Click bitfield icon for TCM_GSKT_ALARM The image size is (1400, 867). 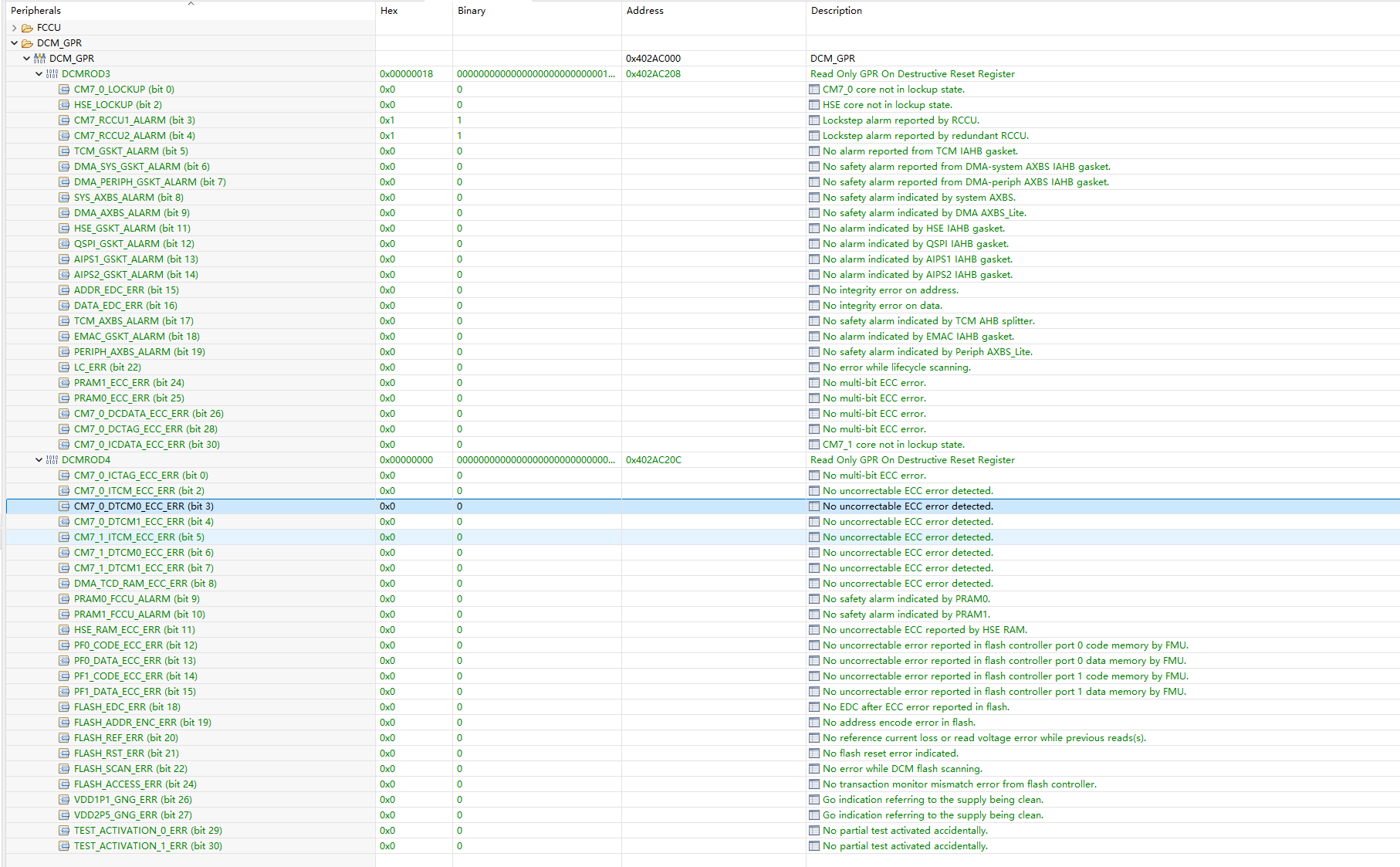[65, 151]
